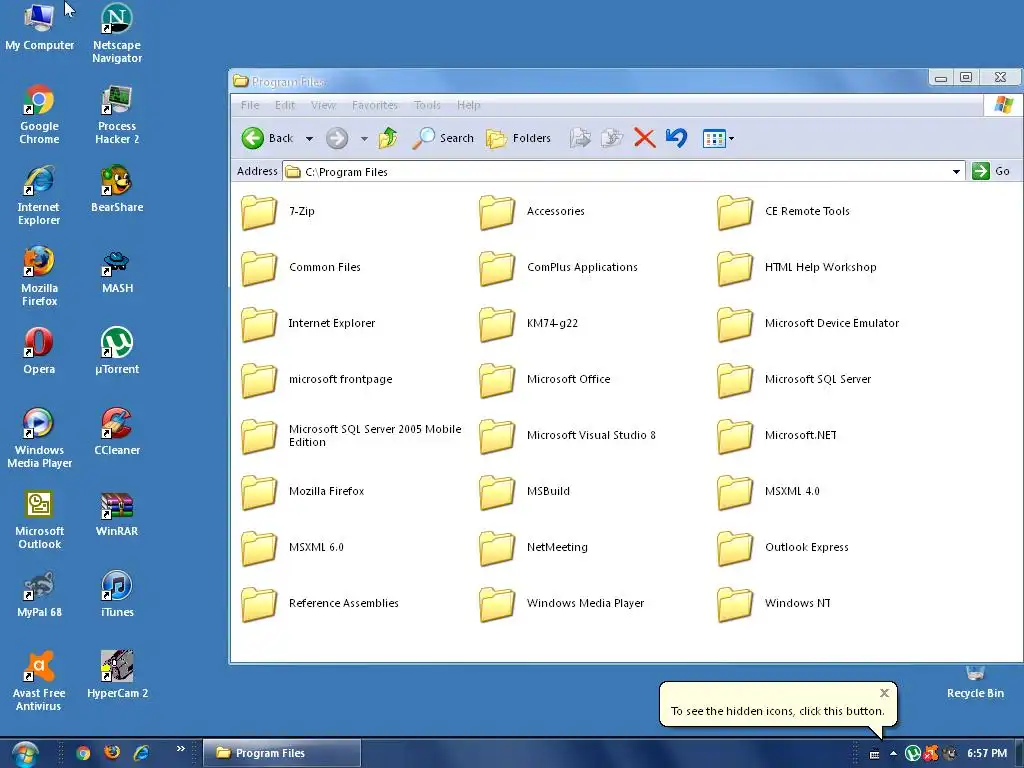This screenshot has height=768, width=1024.
Task: Open Internet Explorer desktop shortcut
Action: [39, 196]
